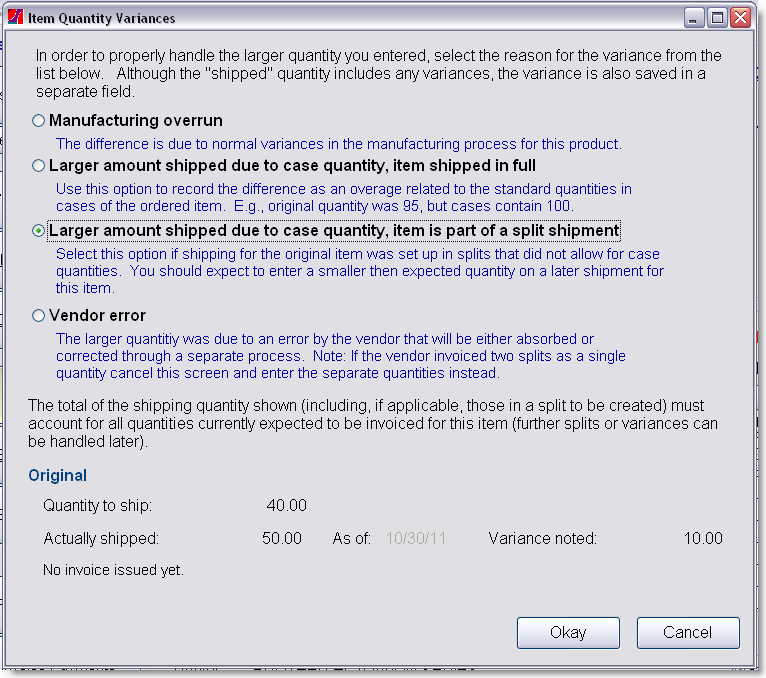Screen dimensions: 766x678
Task: Select the Manufacturing overrun radio button
Action: [38, 121]
